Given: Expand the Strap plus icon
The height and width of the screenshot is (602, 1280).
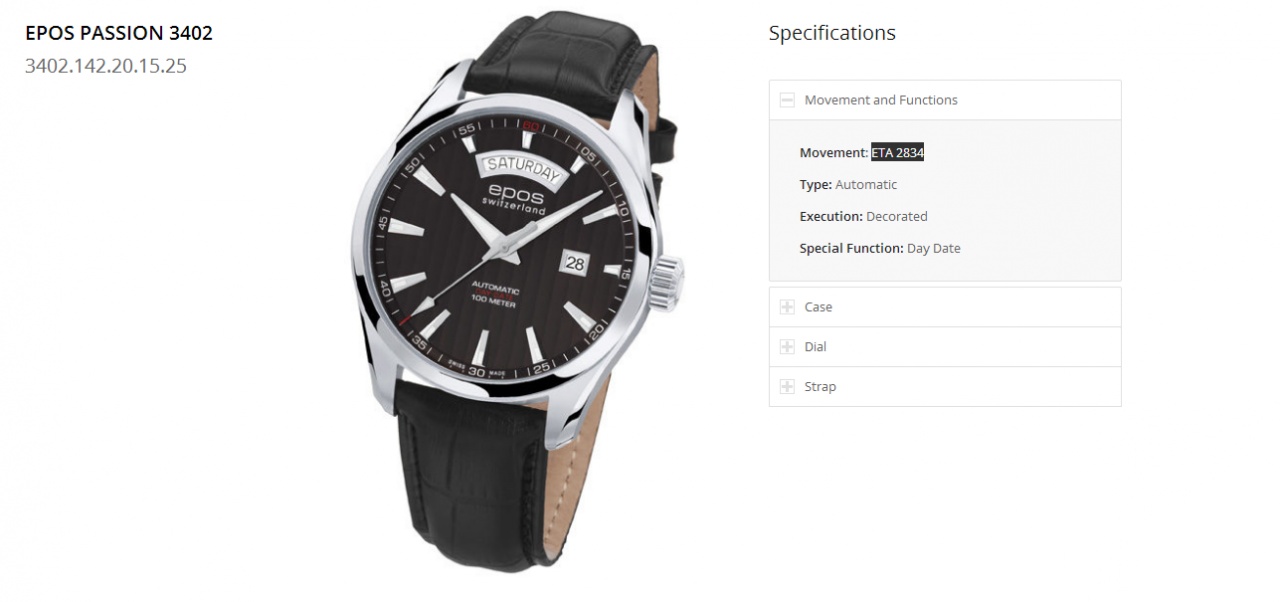Looking at the screenshot, I should [787, 387].
